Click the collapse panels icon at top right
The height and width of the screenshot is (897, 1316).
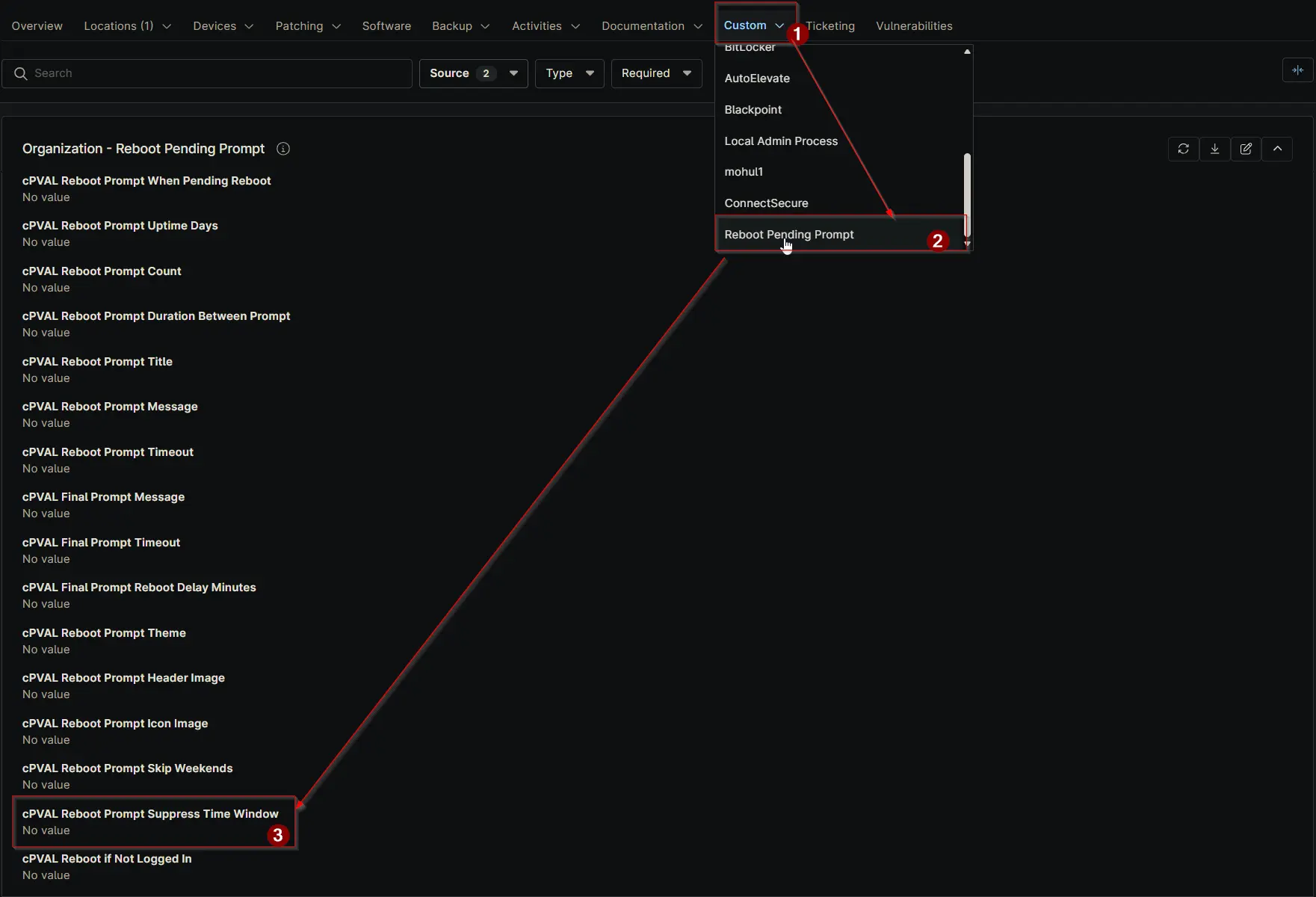[x=1297, y=70]
